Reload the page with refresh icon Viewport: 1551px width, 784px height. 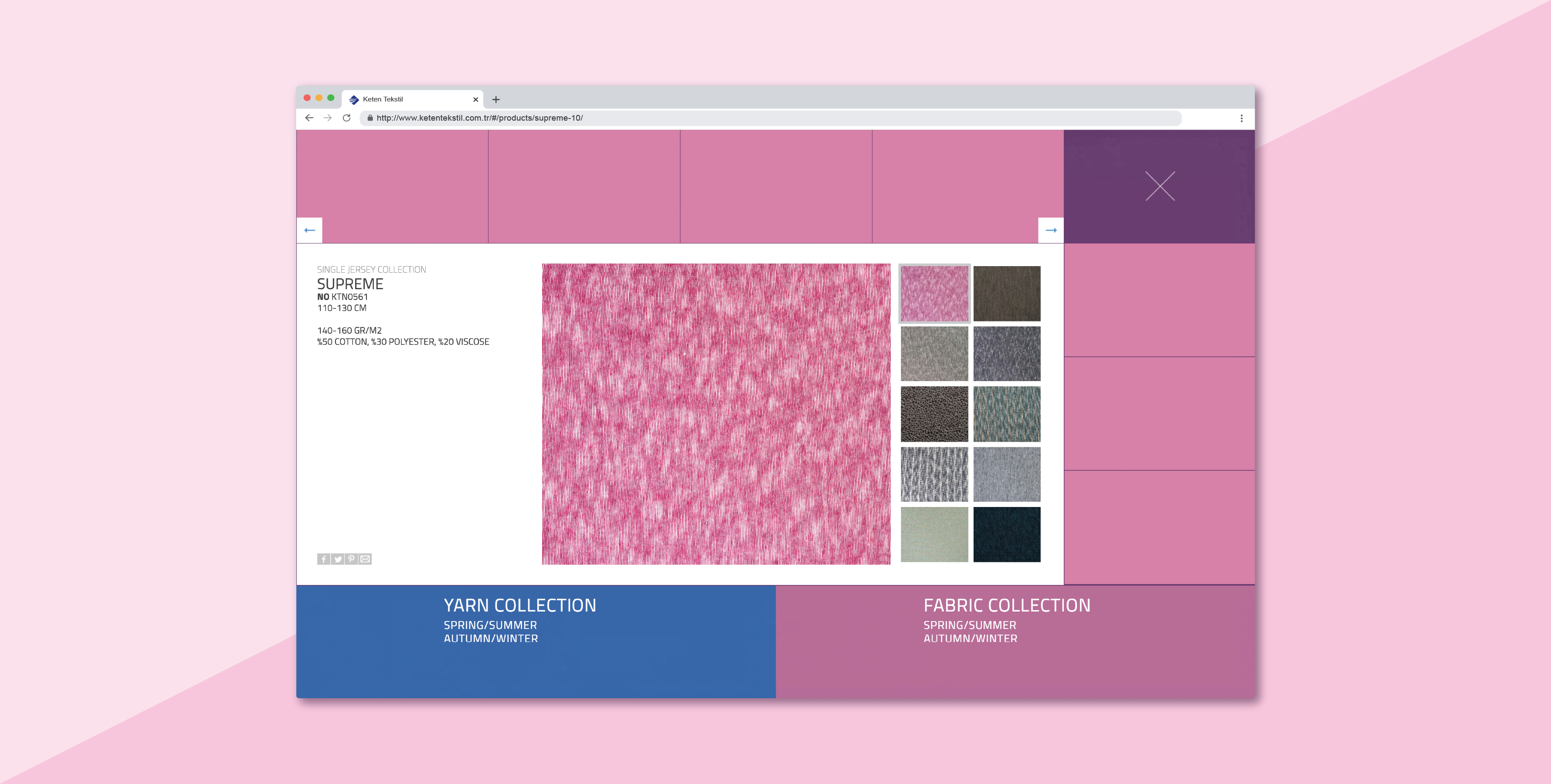(347, 118)
